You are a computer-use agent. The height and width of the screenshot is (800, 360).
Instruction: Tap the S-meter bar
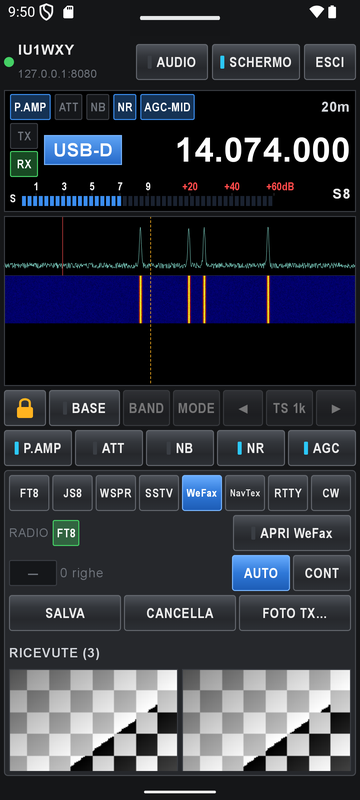point(147,201)
